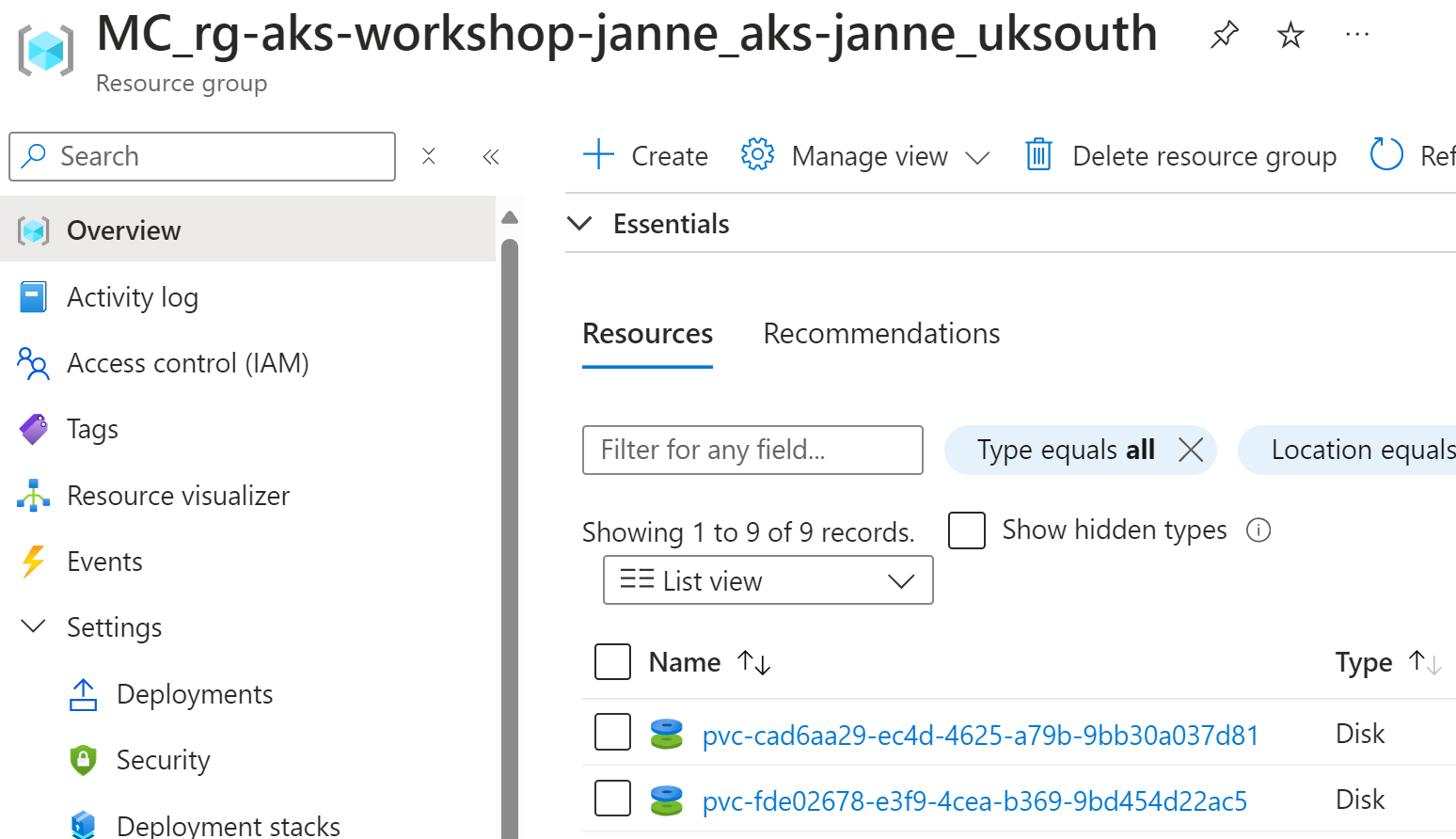This screenshot has height=839, width=1456.
Task: Select checkbox for pvc-fde02678 disk row
Action: (x=612, y=798)
